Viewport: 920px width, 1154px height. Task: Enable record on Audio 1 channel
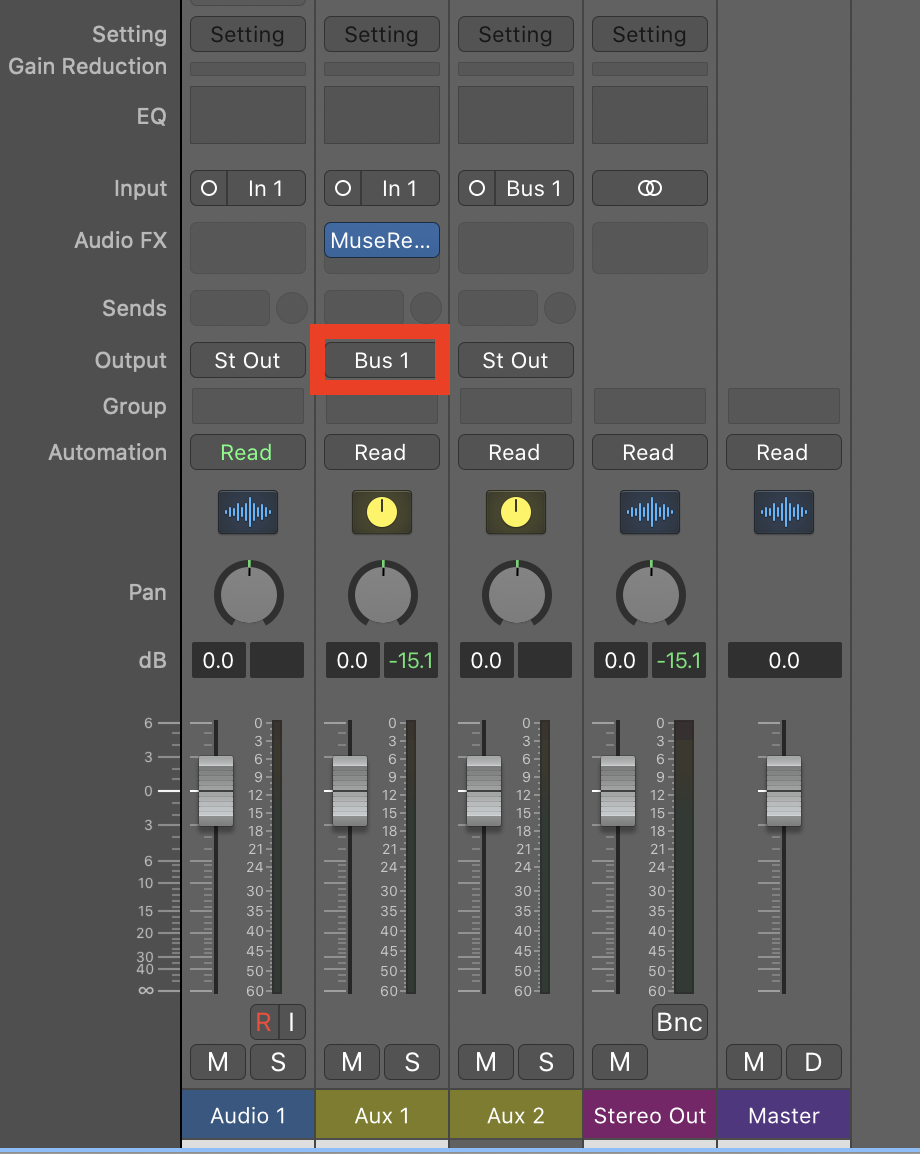264,1022
